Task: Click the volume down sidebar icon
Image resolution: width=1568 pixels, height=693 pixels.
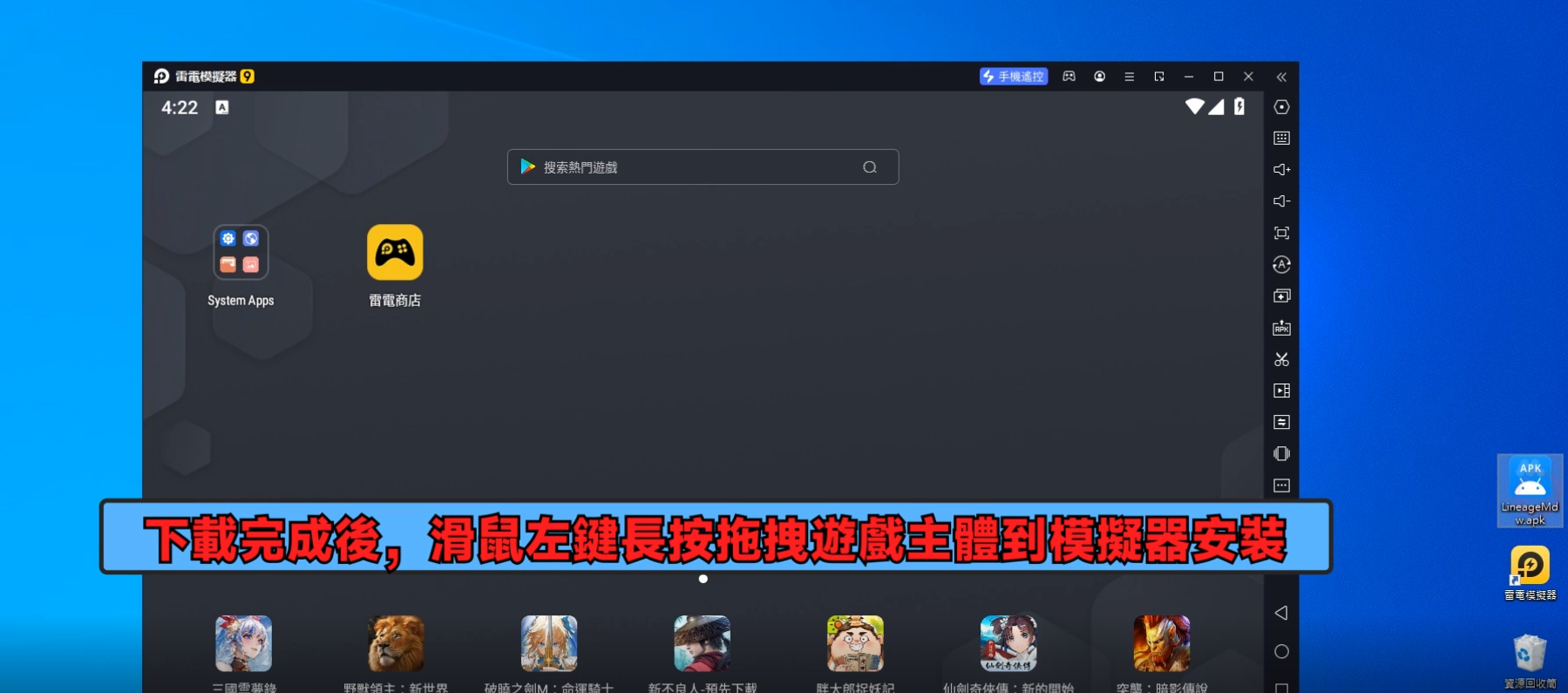Action: (x=1281, y=201)
